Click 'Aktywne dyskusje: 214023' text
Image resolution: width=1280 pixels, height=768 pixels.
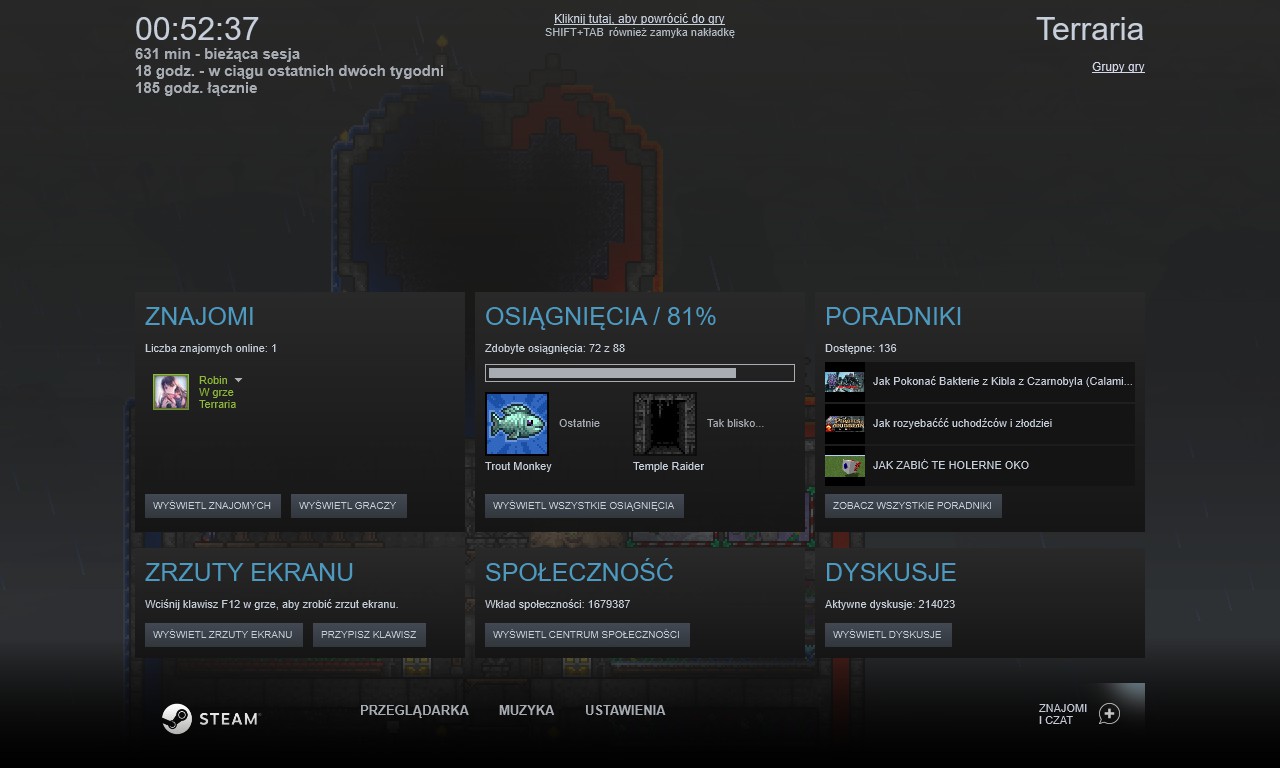point(890,604)
